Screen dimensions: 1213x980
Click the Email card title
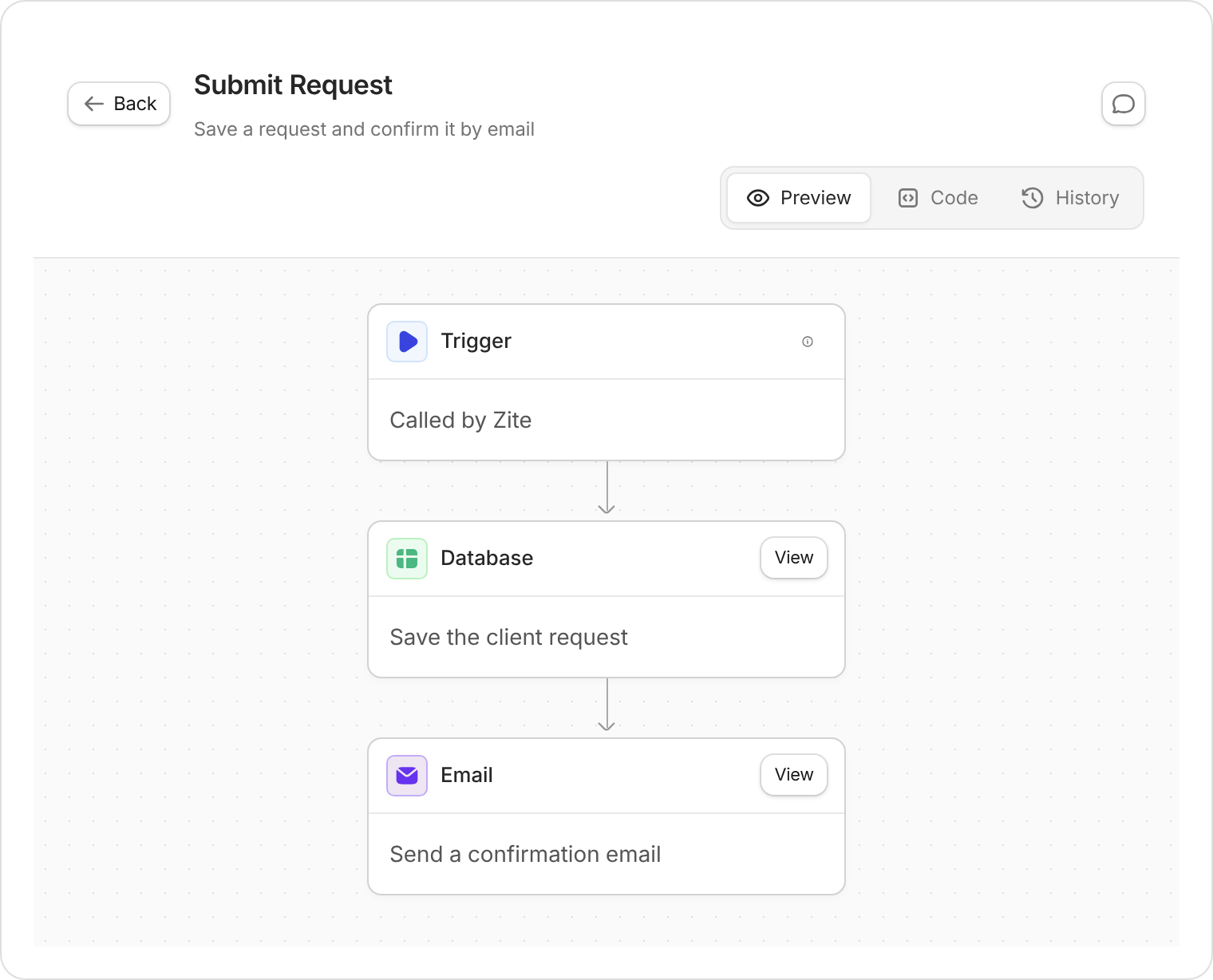[467, 775]
